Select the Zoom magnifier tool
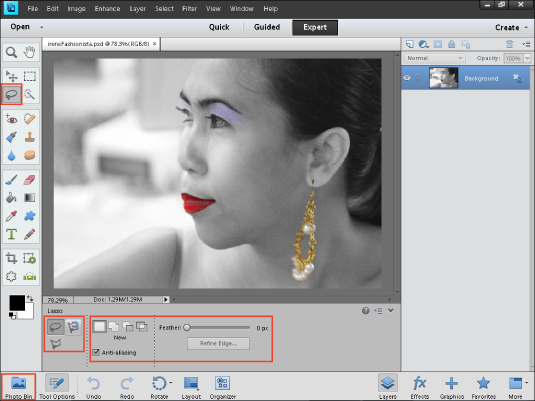535x401 pixels. click(x=12, y=52)
